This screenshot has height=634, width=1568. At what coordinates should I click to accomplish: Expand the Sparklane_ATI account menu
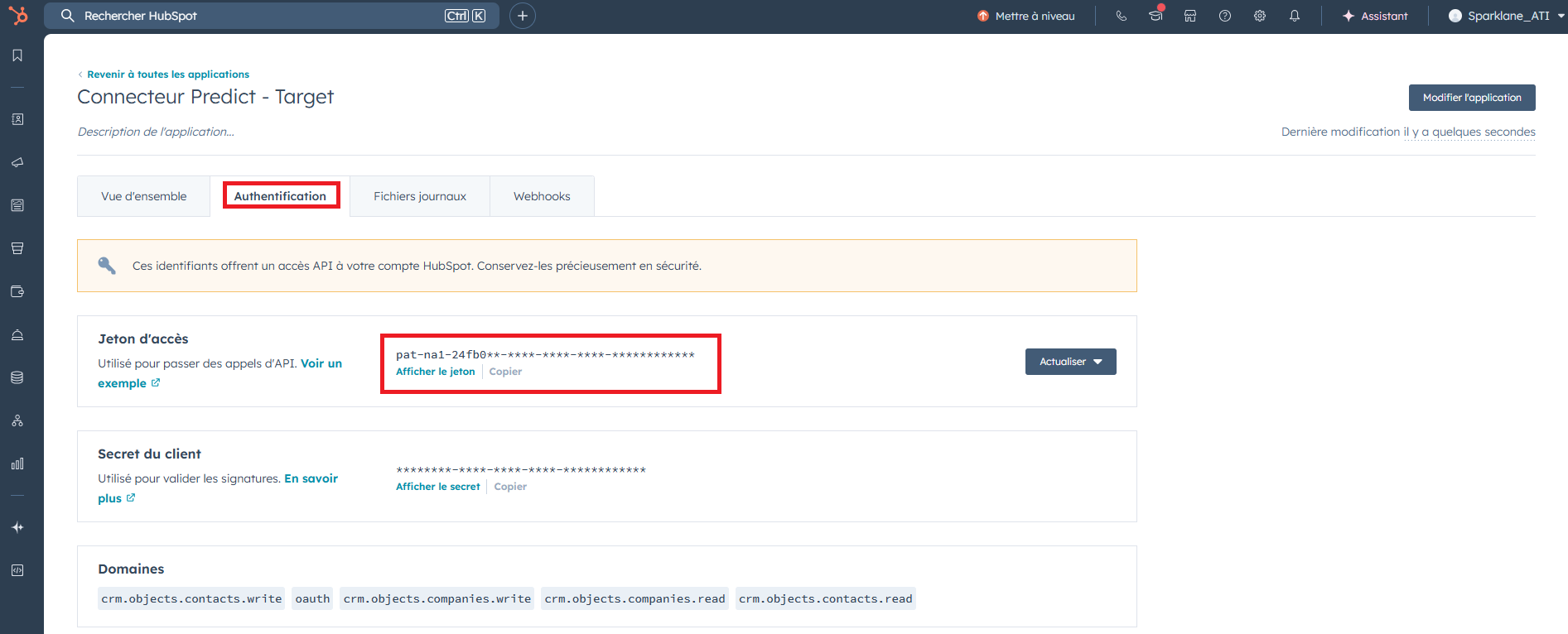(x=1507, y=16)
